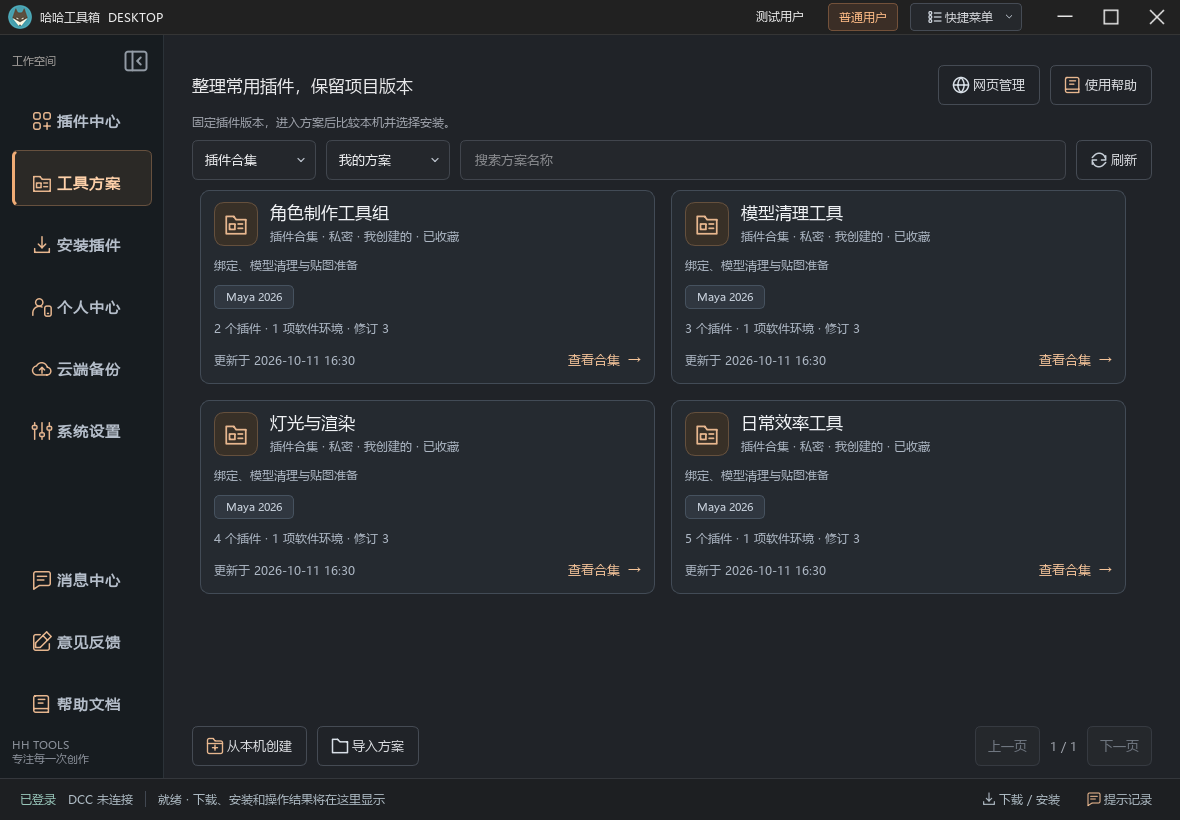Click the Maya 2026 tag in 模型清理工具
This screenshot has height=820, width=1180.
[725, 297]
